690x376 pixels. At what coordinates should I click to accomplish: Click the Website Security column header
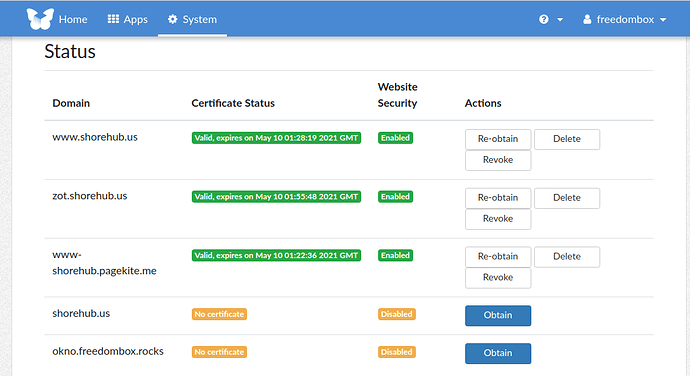397,95
